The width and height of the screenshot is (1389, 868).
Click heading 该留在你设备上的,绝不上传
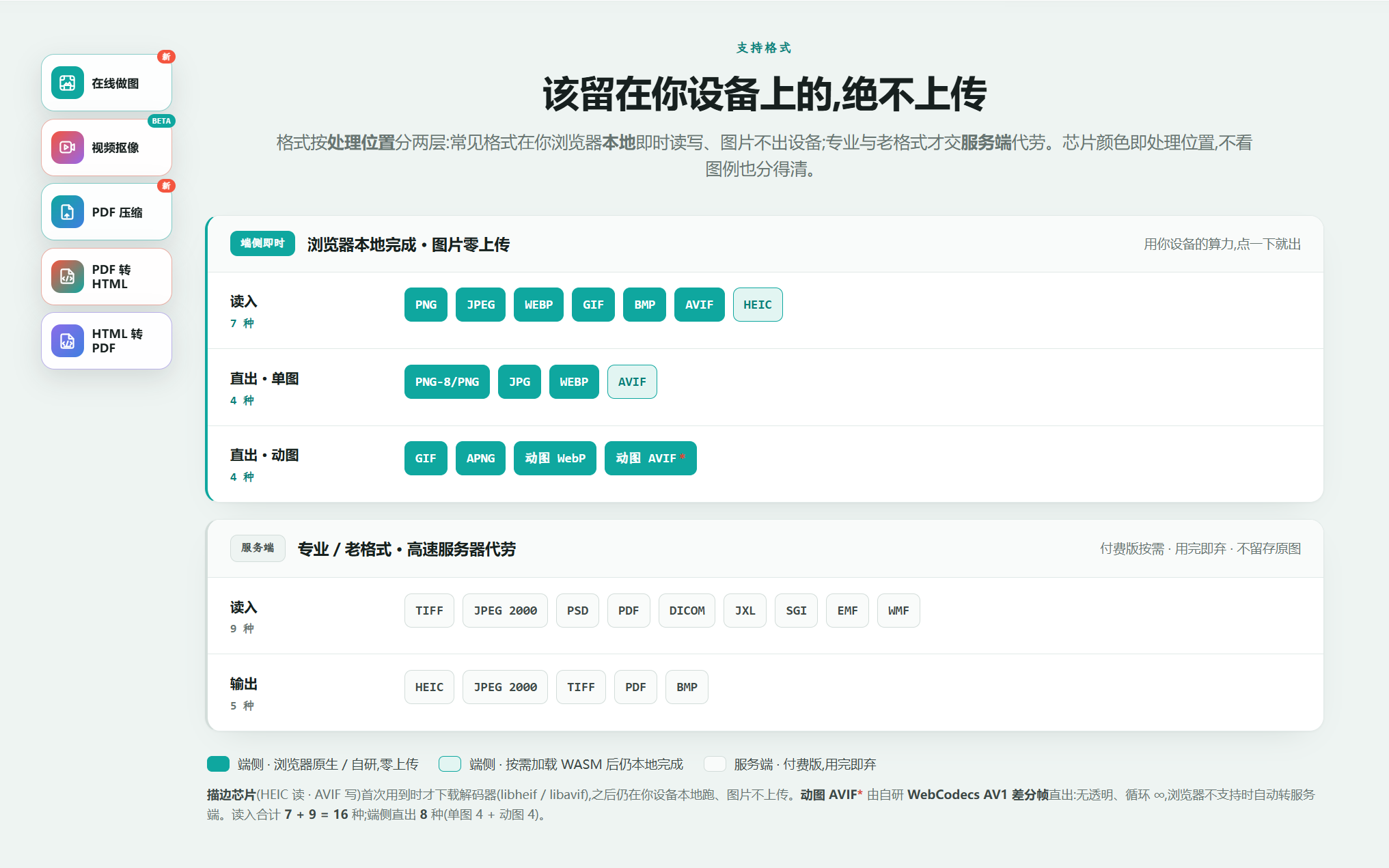[x=765, y=94]
